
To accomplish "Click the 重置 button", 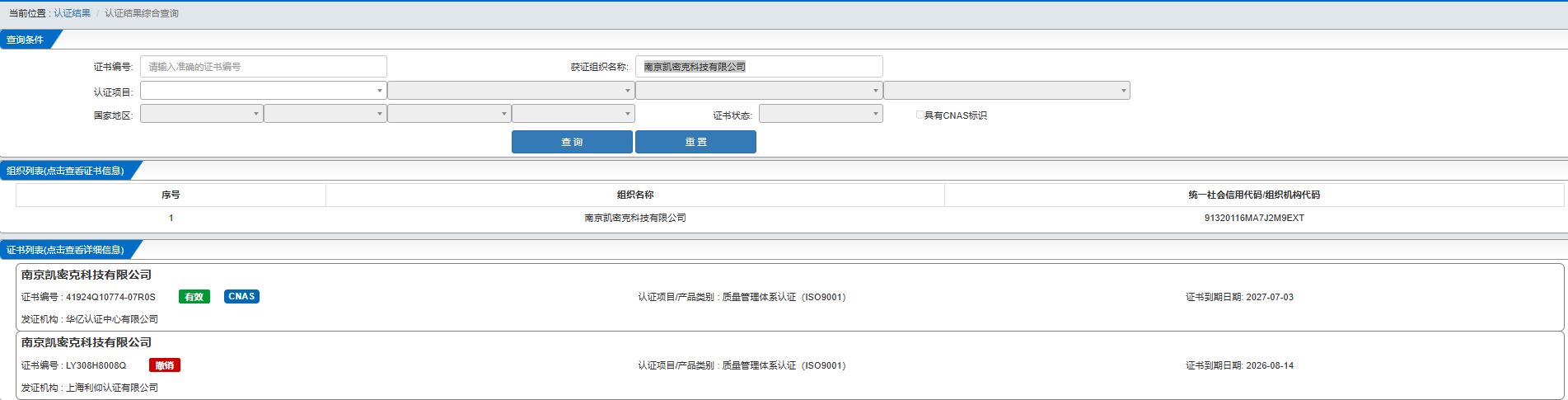I will (x=695, y=142).
